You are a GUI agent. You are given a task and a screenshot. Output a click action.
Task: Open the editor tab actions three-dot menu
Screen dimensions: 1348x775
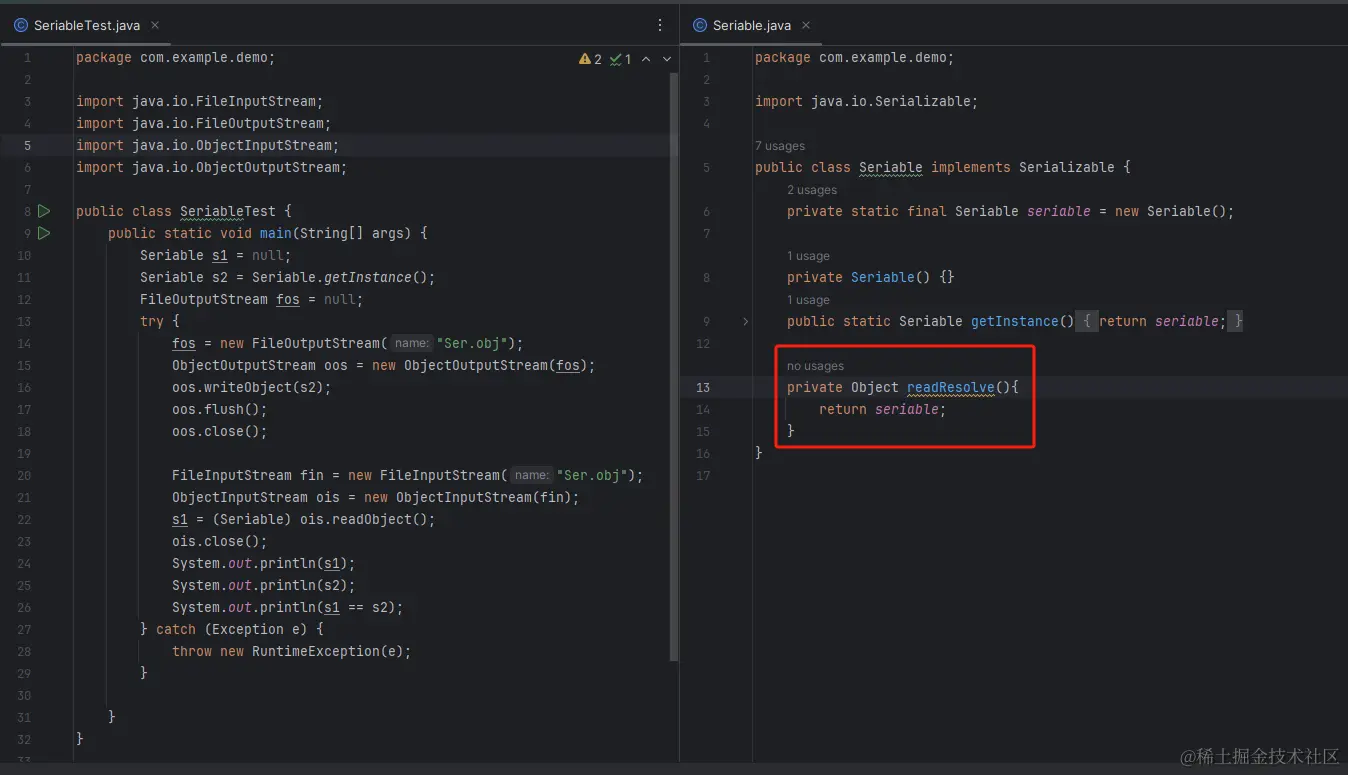(x=660, y=25)
